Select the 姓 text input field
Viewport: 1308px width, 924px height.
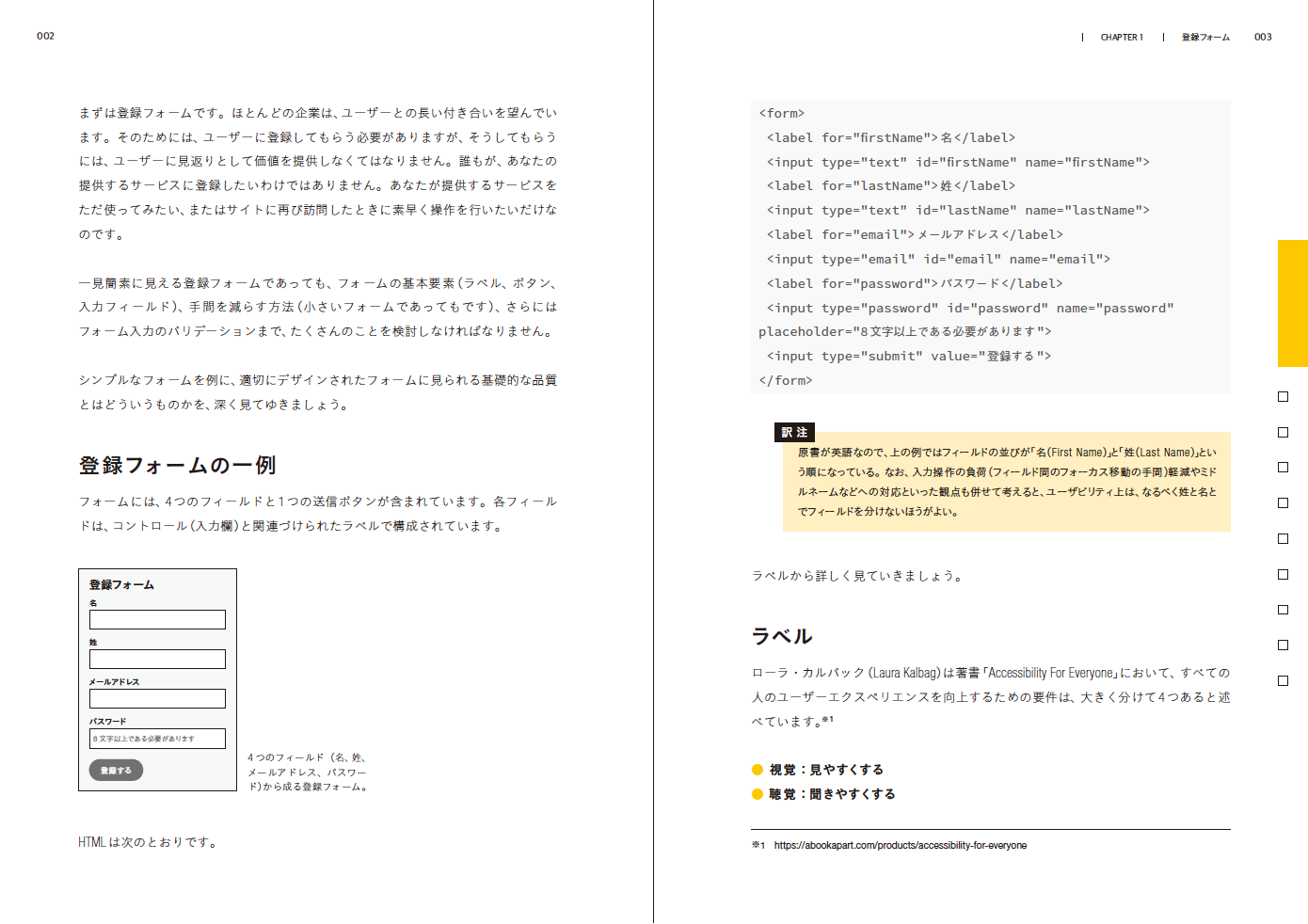point(157,659)
